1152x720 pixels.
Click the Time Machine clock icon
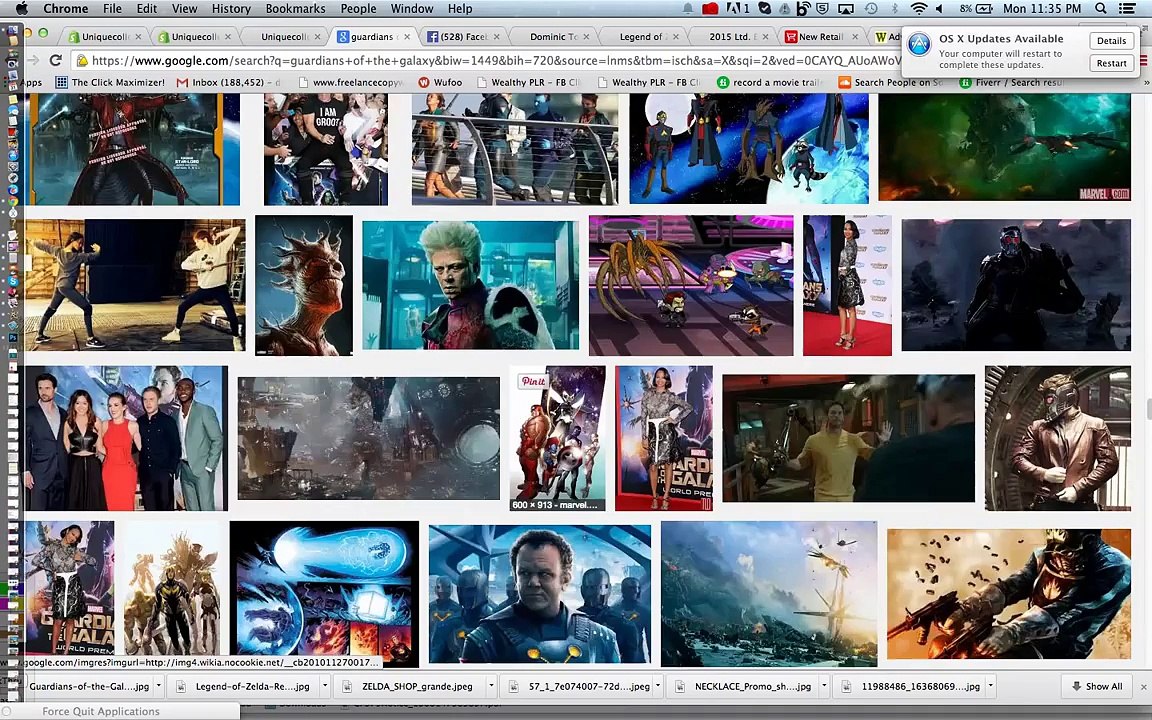click(871, 9)
